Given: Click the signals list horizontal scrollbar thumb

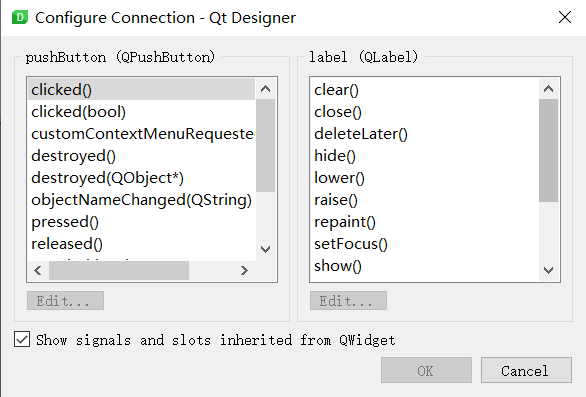Looking at the screenshot, I should click(x=119, y=270).
